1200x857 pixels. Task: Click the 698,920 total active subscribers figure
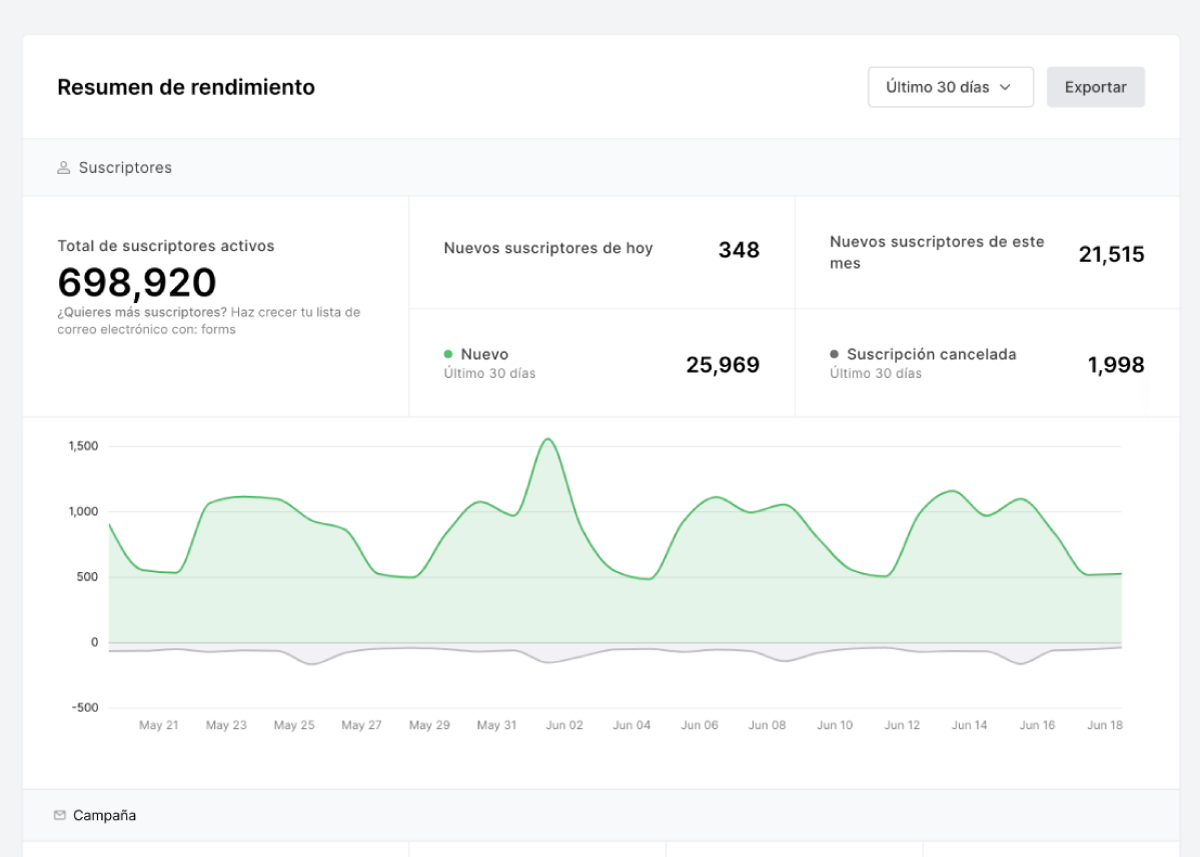137,283
